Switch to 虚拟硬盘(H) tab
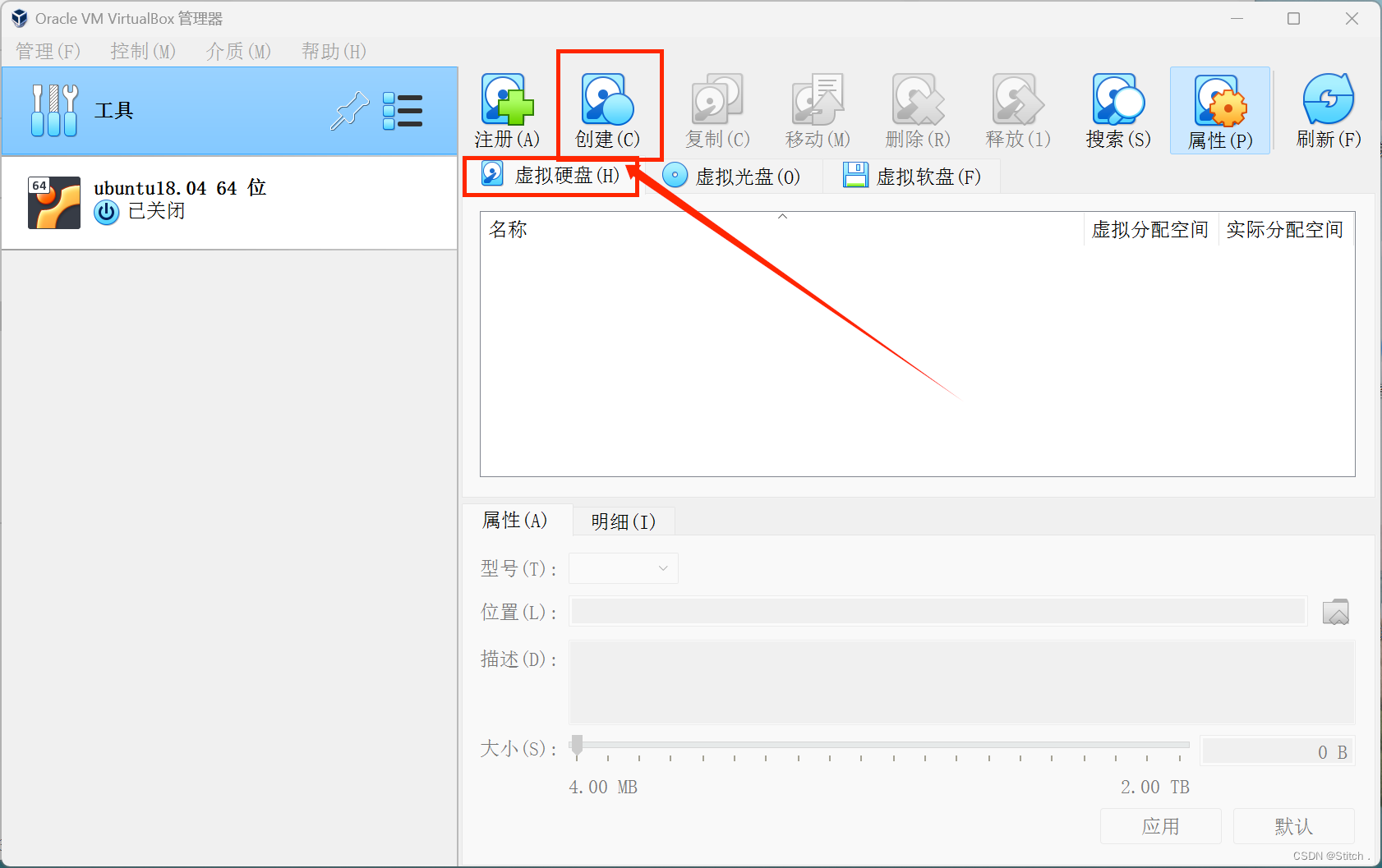 (x=551, y=176)
